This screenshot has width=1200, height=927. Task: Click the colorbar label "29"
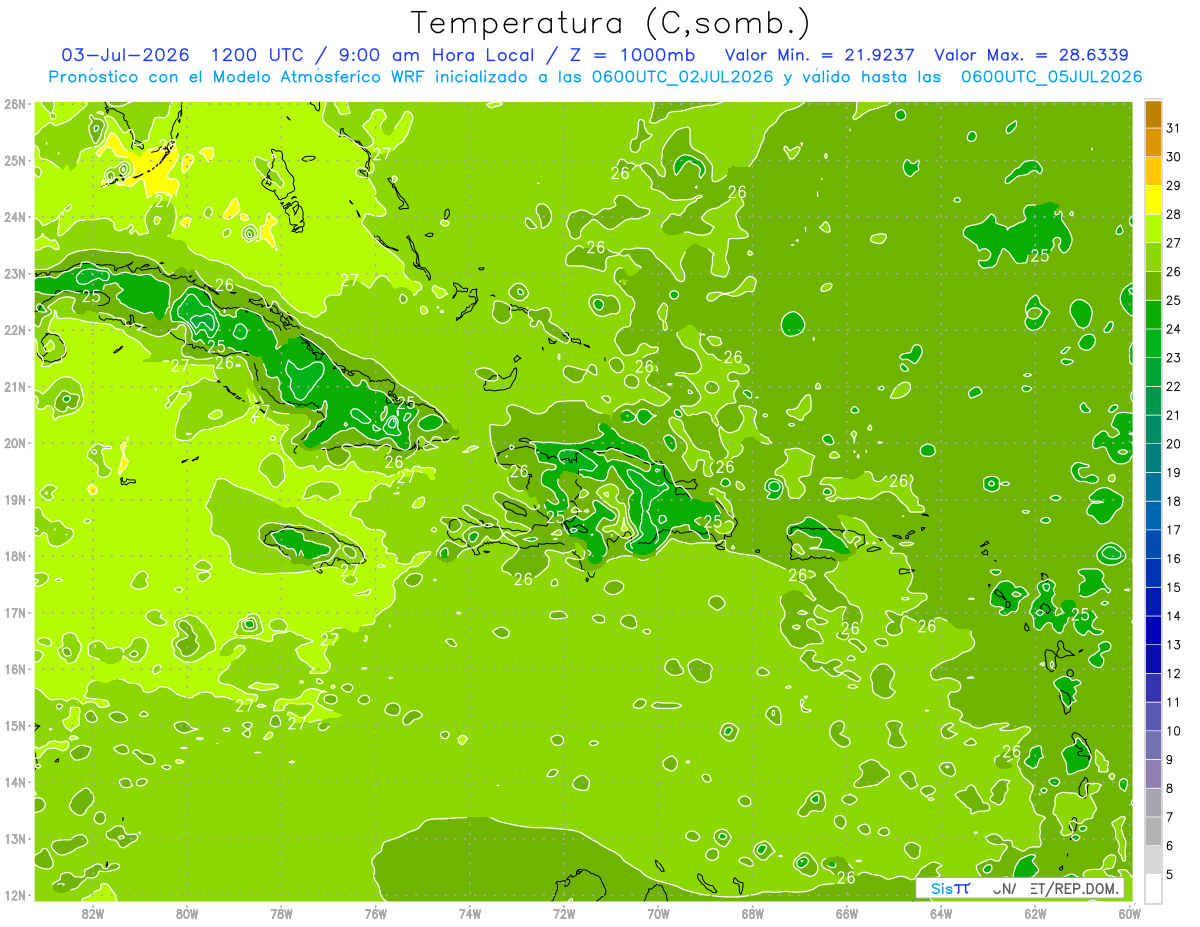coord(1174,186)
